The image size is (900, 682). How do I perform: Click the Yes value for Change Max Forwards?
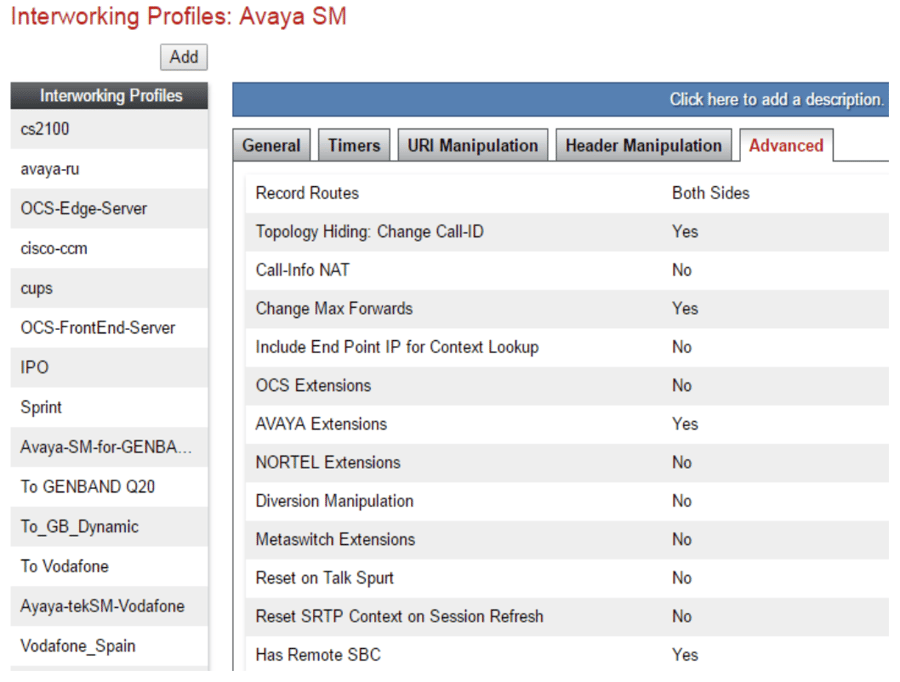click(685, 308)
